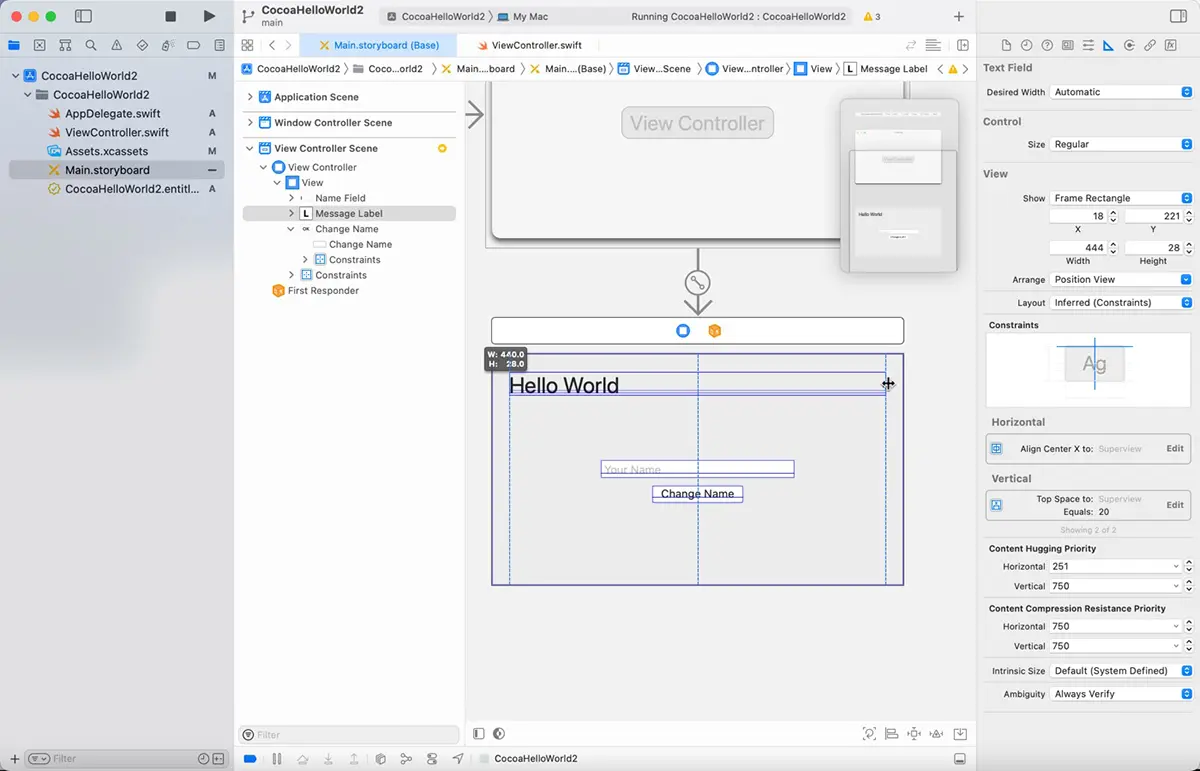This screenshot has height=771, width=1200.
Task: Open the Debug navigator
Action: tap(168, 45)
